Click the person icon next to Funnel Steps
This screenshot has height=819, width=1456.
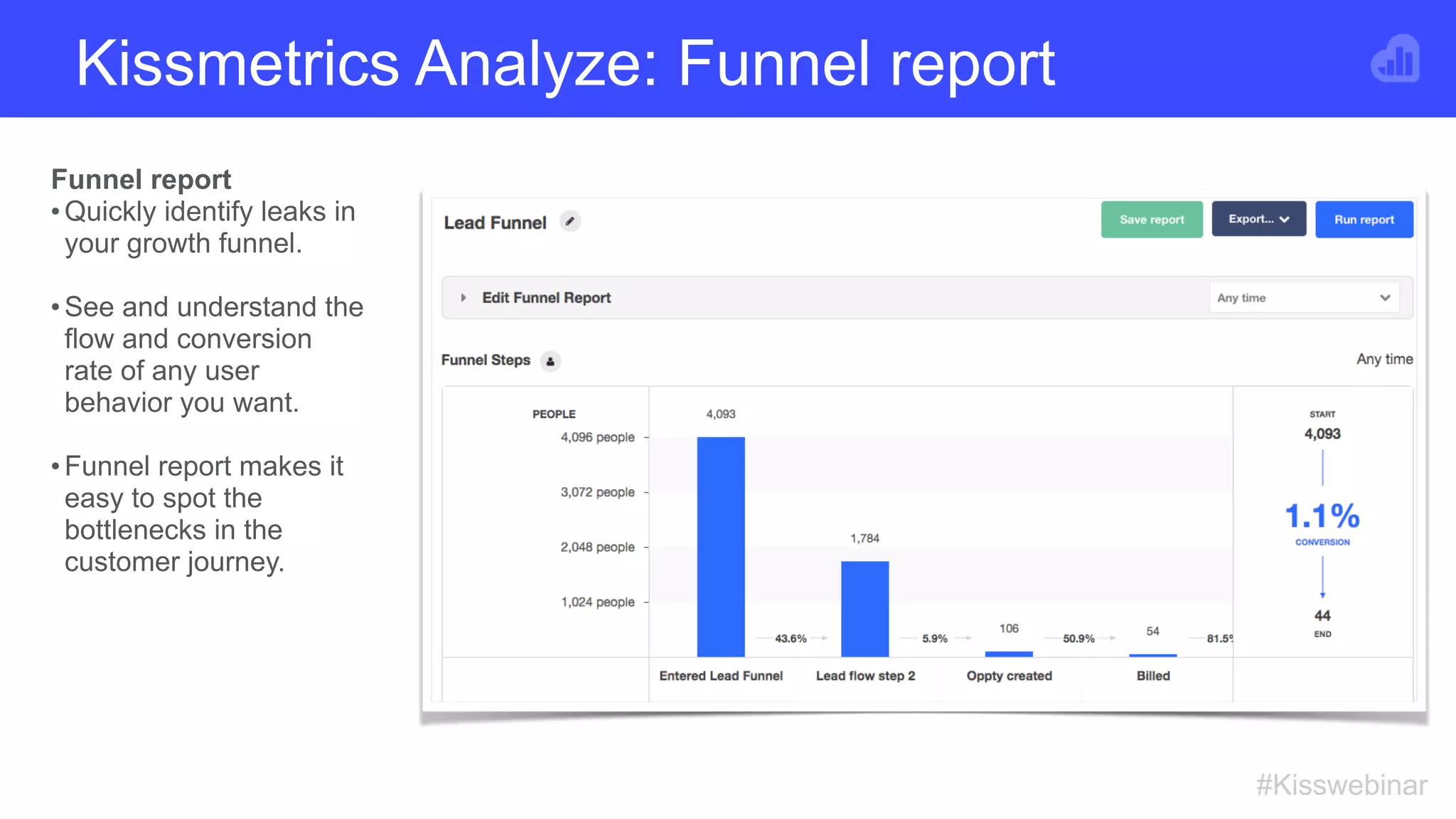(550, 361)
